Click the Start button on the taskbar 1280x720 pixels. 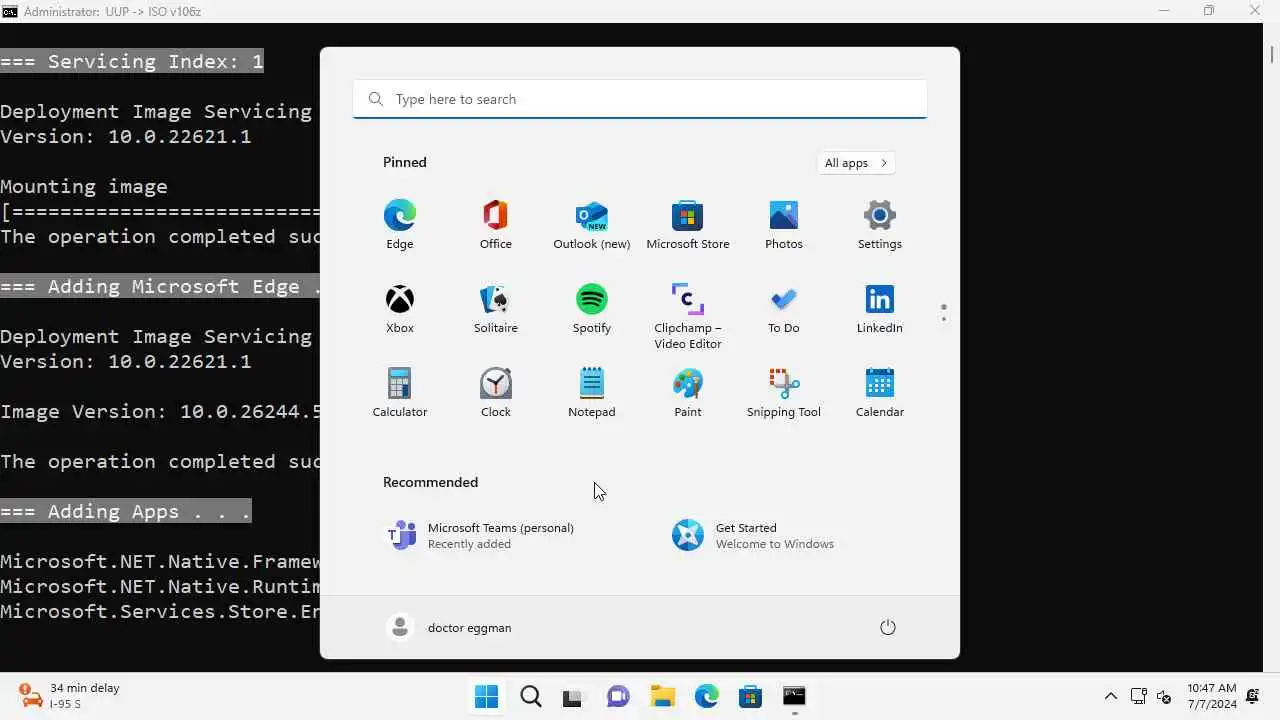(x=487, y=696)
